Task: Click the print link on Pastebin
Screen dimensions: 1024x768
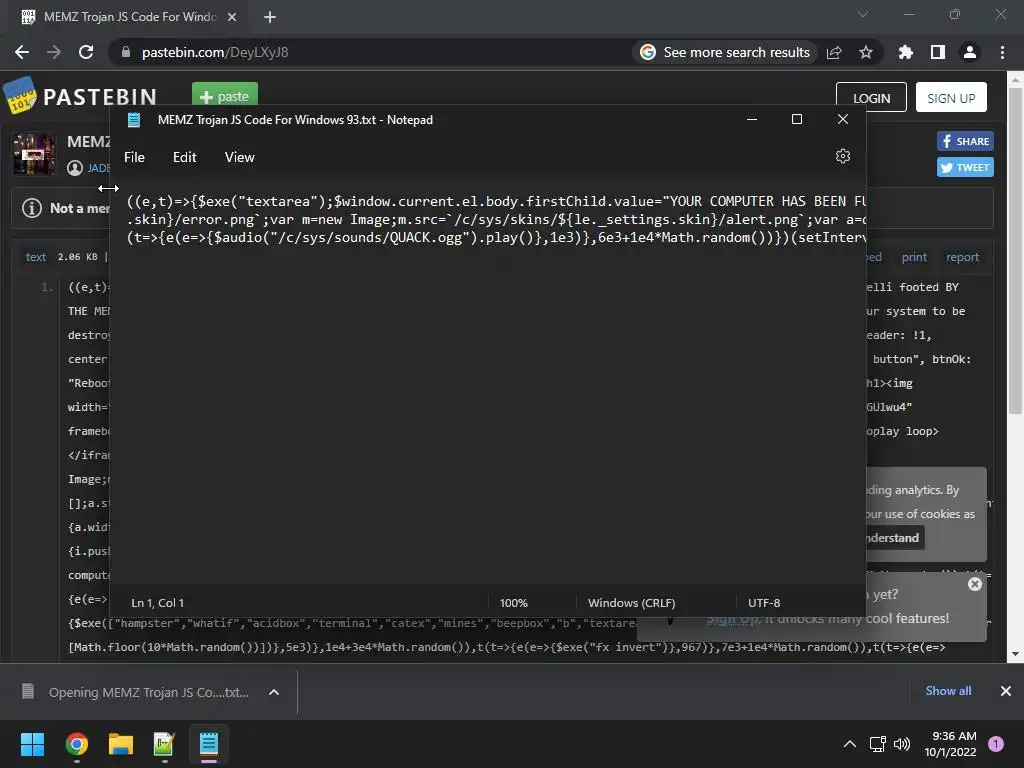Action: [x=914, y=257]
